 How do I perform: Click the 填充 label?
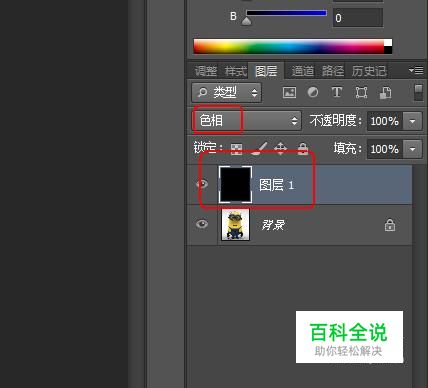pos(347,148)
